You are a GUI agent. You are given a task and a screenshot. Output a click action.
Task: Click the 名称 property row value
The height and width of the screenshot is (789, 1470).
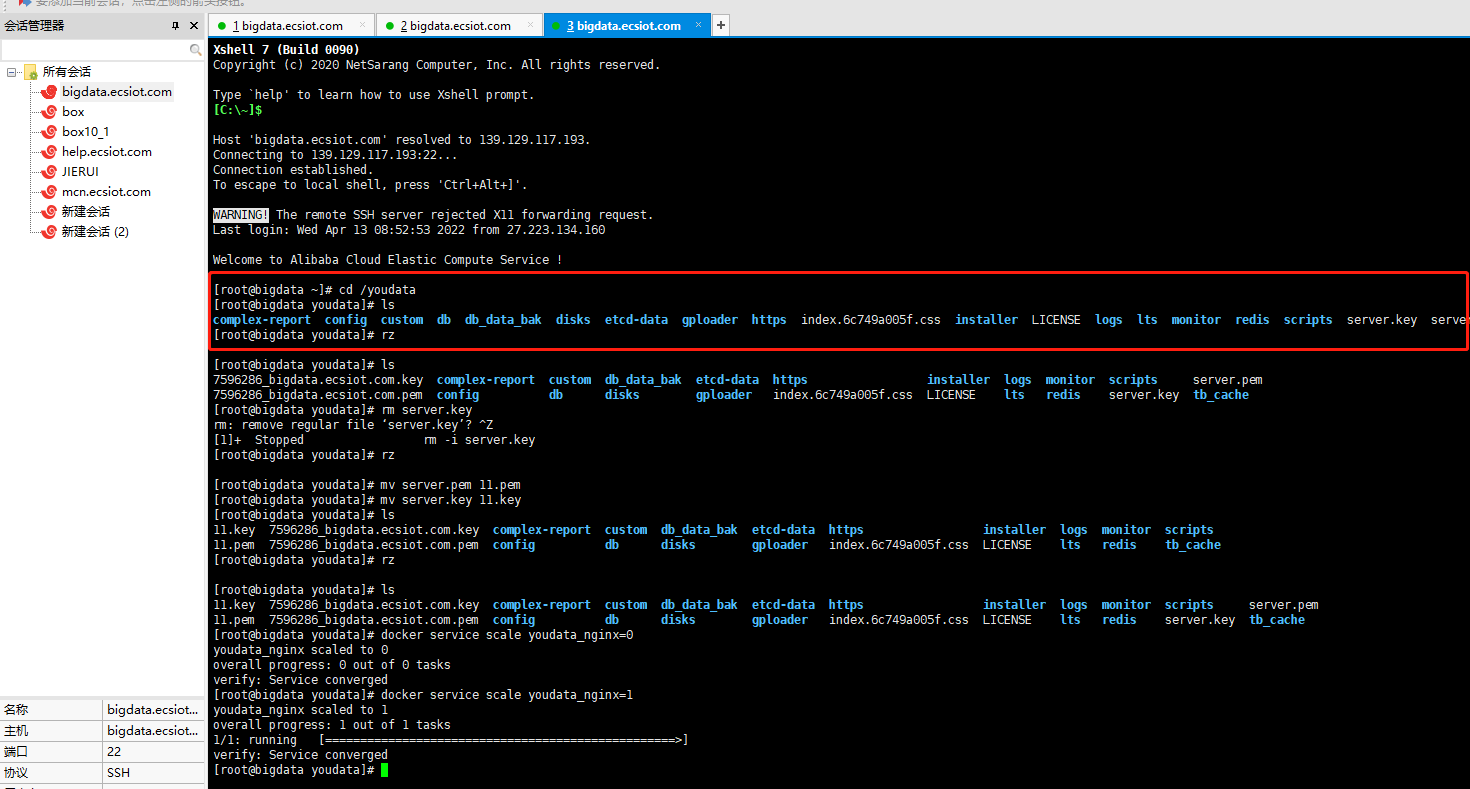click(x=153, y=709)
